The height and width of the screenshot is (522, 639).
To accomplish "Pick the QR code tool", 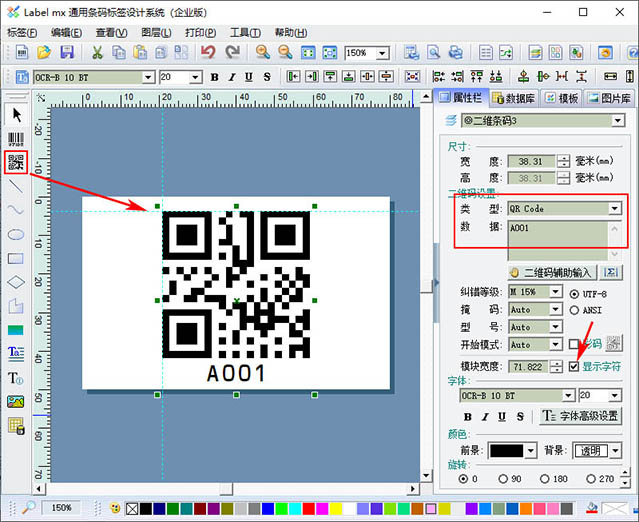I will 16,162.
